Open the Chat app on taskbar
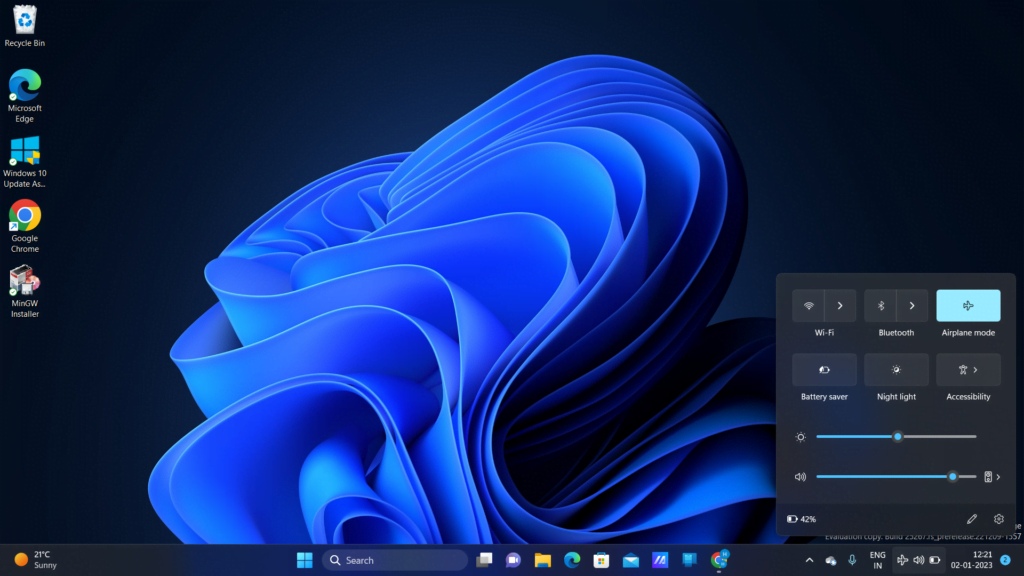 coord(513,560)
